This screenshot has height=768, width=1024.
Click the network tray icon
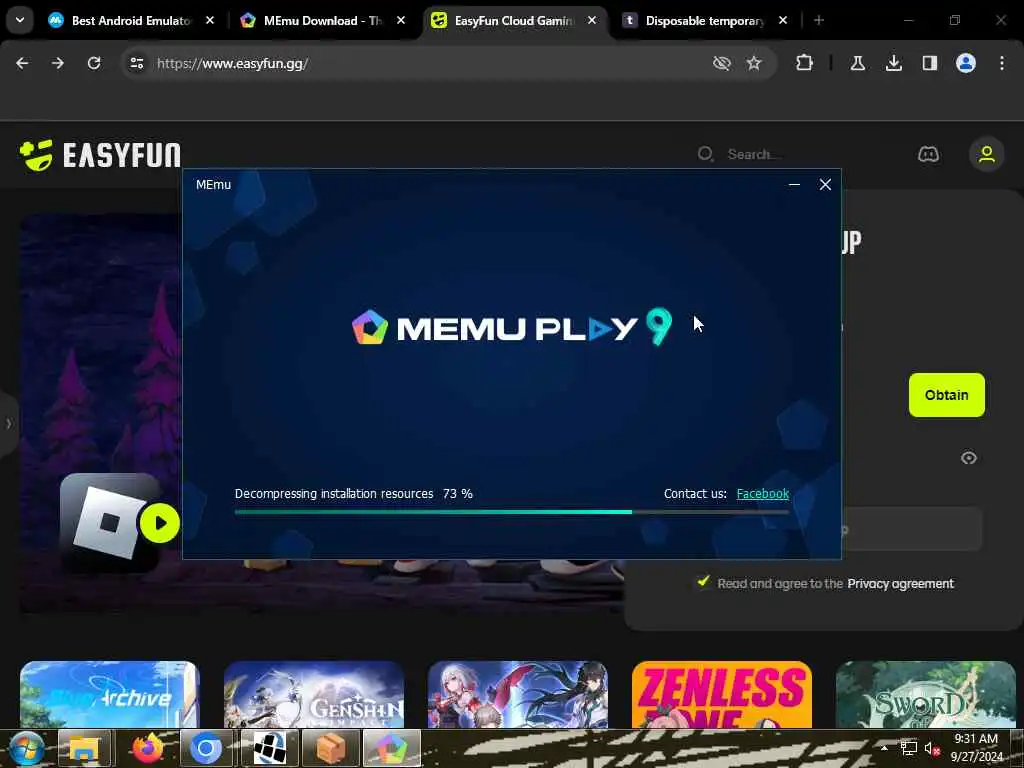click(908, 748)
